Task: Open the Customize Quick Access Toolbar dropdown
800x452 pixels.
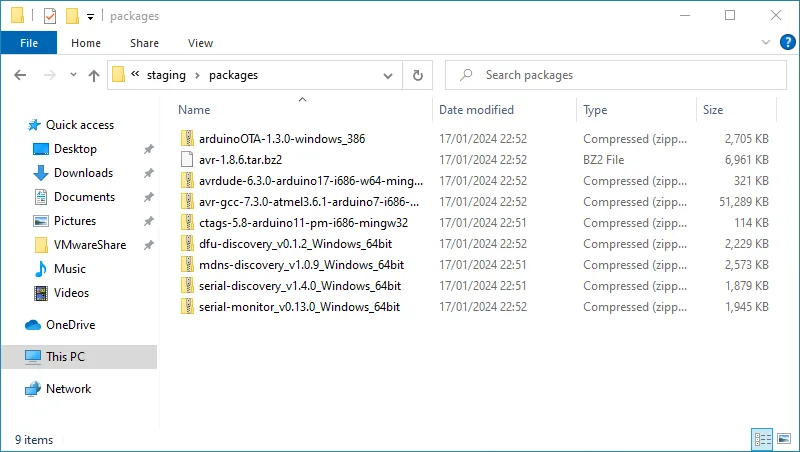Action: 90,17
